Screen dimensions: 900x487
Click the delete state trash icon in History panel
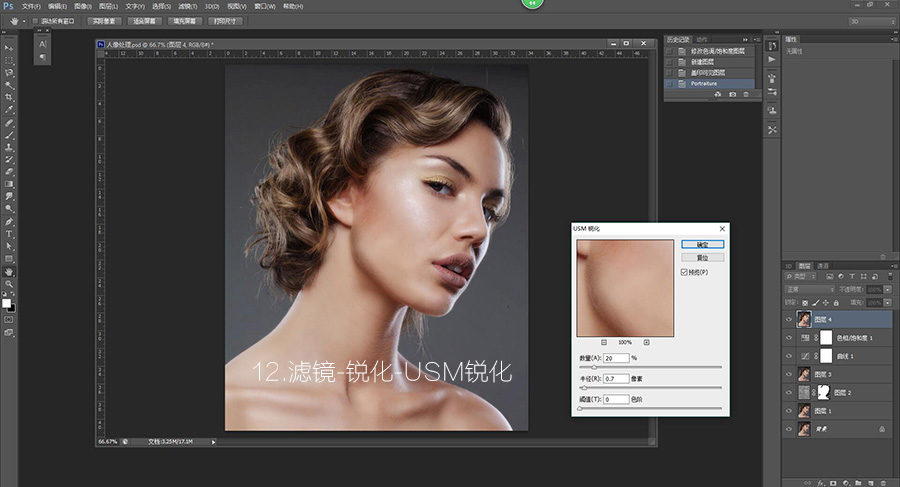(x=746, y=94)
